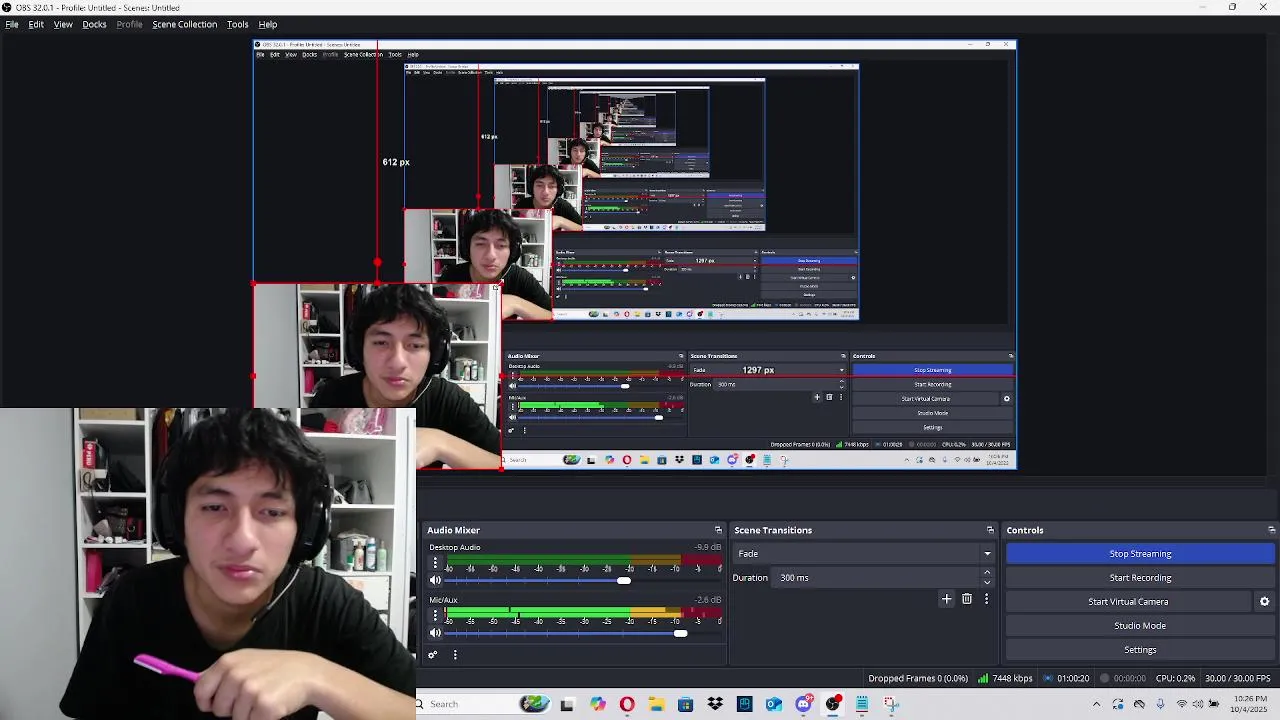
Task: Open virtual camera configuration gear
Action: (x=1264, y=602)
